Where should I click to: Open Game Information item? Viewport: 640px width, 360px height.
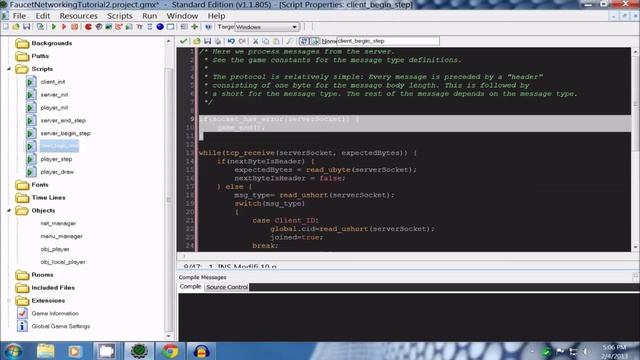click(x=55, y=313)
